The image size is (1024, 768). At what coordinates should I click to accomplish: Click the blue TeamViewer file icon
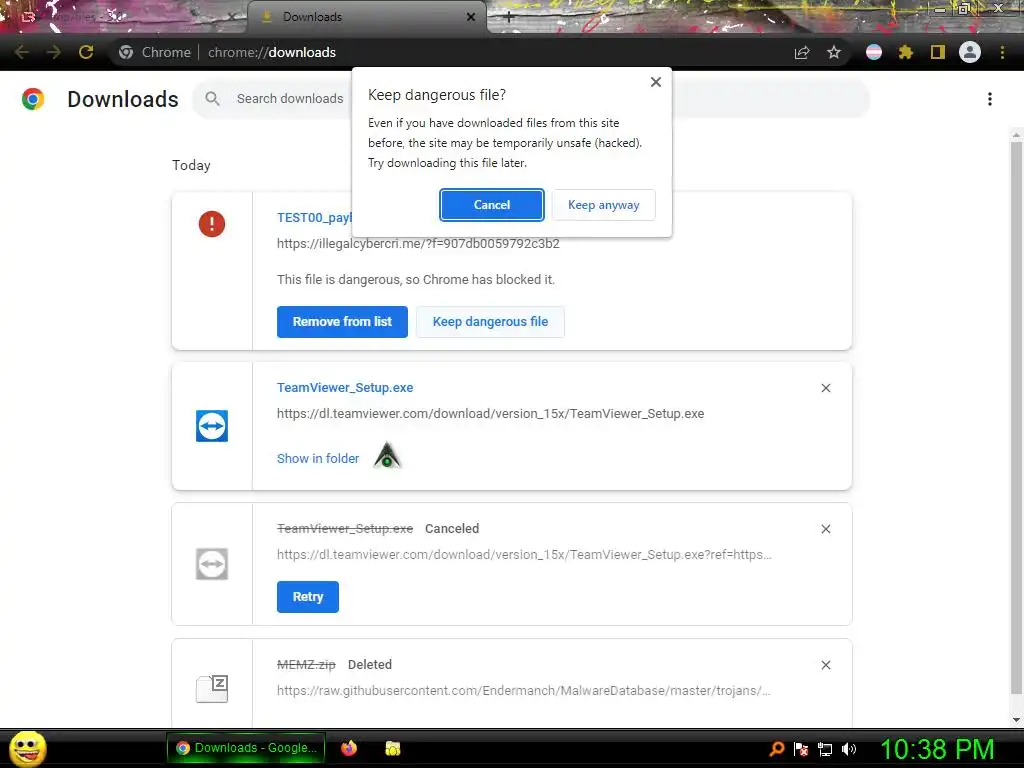point(212,426)
